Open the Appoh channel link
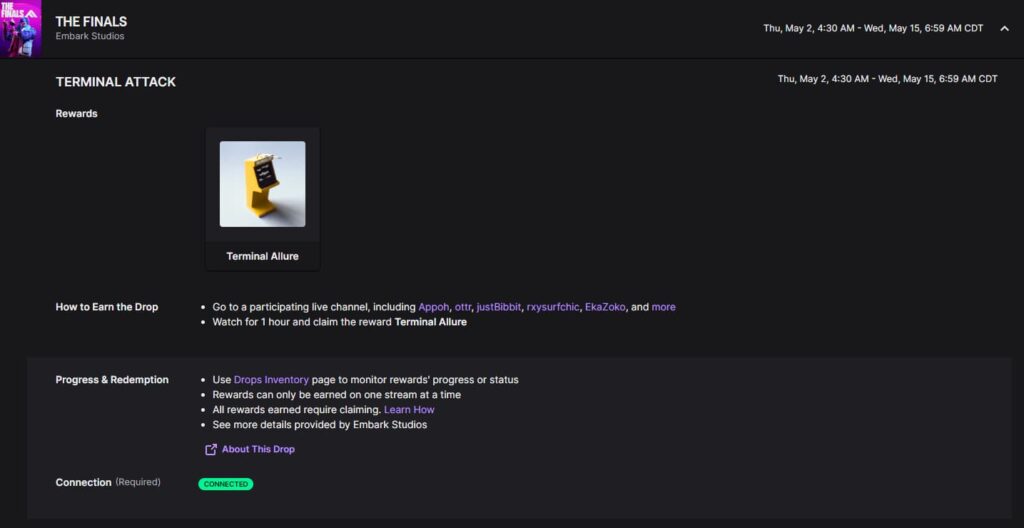 click(x=434, y=306)
